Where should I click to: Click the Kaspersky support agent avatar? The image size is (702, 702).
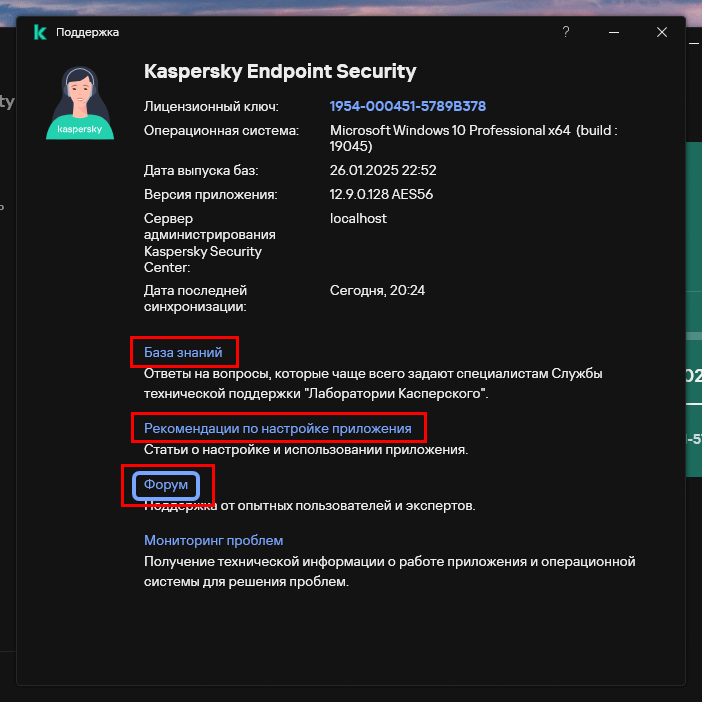pyautogui.click(x=80, y=103)
